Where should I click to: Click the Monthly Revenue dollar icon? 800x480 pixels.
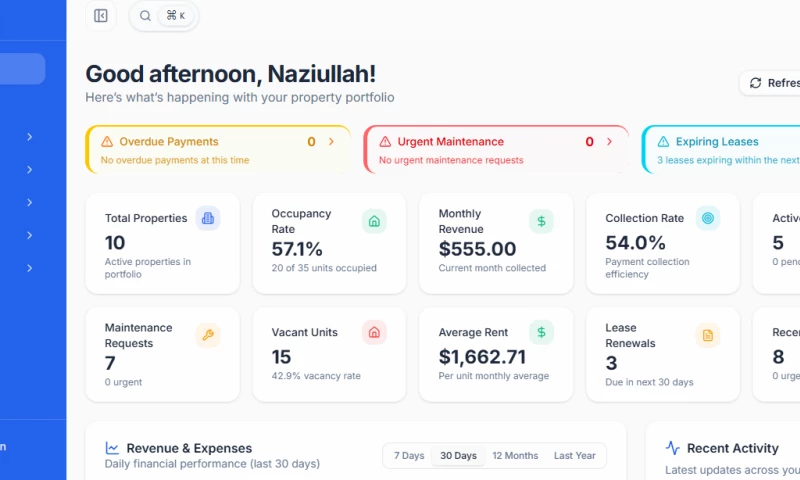[x=541, y=221]
